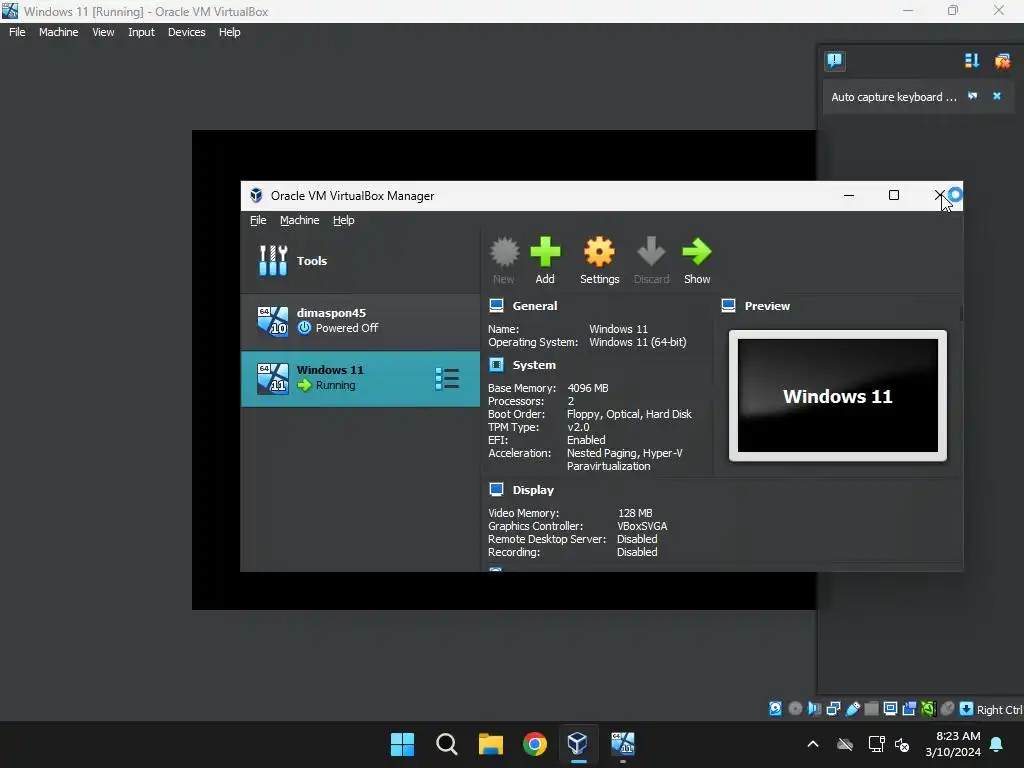Image resolution: width=1024 pixels, height=768 pixels.
Task: Open the notification center speech-bubble icon
Action: click(835, 61)
